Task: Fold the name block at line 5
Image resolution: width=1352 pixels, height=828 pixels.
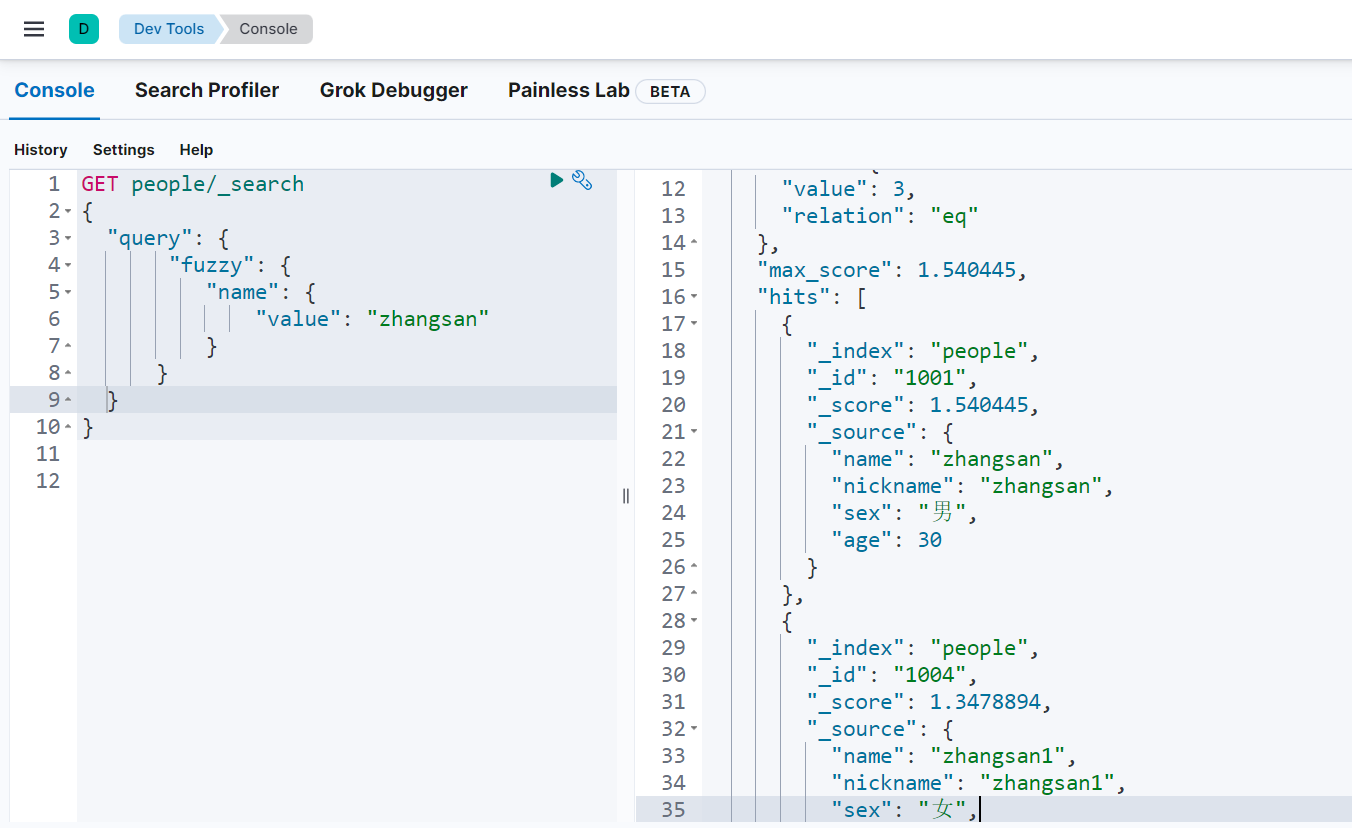Action: pyautogui.click(x=68, y=293)
